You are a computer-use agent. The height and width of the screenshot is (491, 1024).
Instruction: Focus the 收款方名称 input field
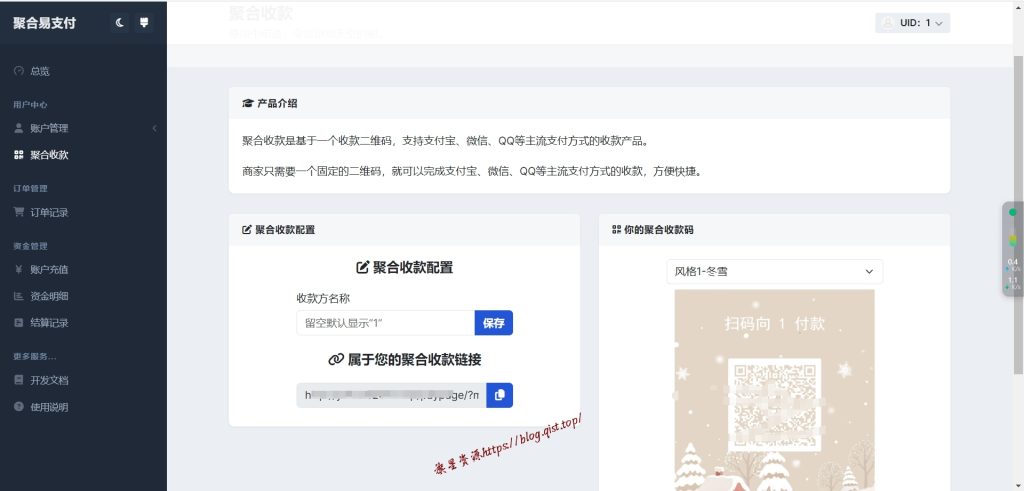(385, 323)
